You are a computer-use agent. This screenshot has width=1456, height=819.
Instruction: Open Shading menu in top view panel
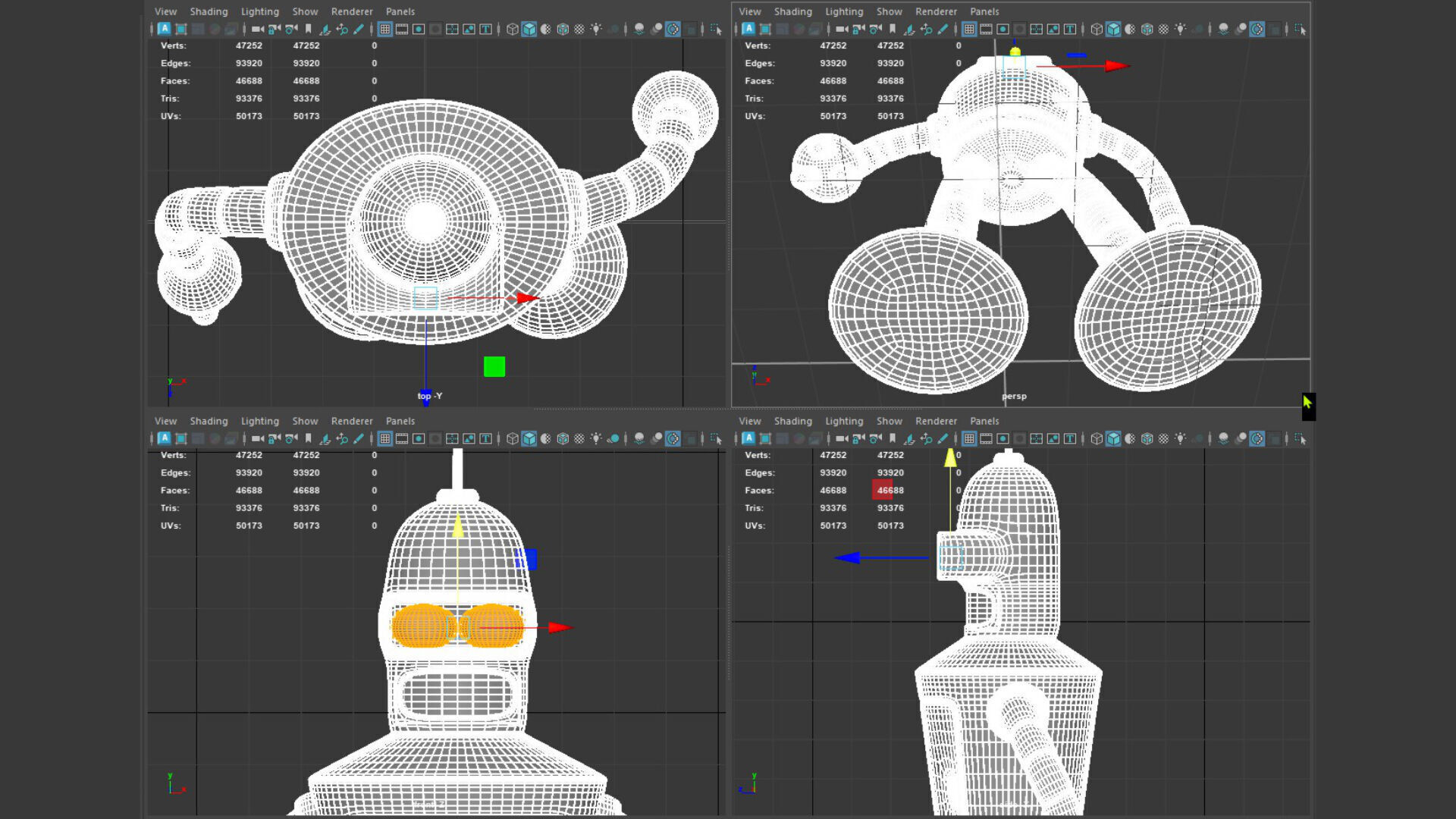coord(209,11)
